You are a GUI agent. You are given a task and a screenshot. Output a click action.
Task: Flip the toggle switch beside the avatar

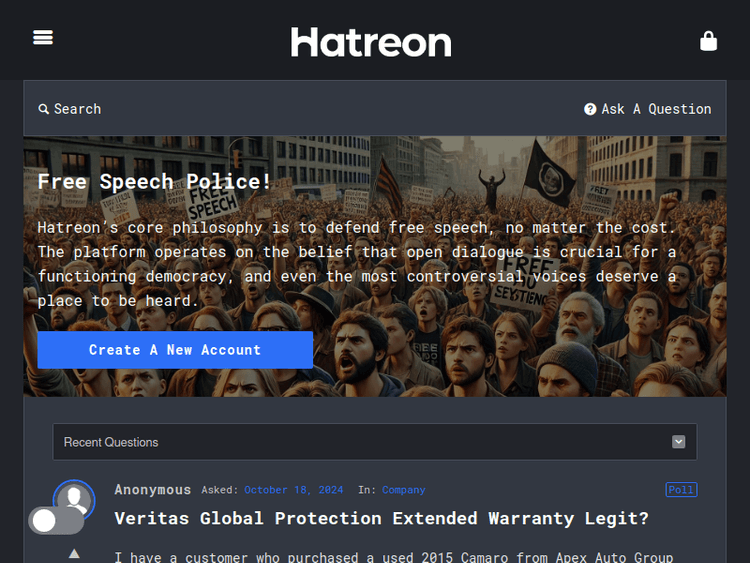point(56,520)
